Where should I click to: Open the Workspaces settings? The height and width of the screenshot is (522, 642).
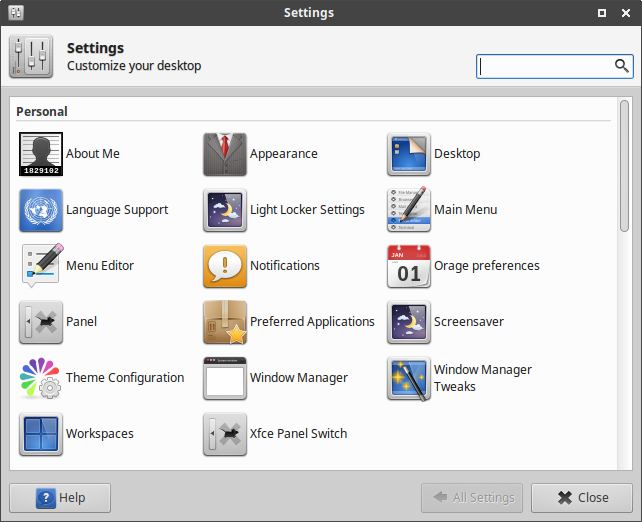41,434
